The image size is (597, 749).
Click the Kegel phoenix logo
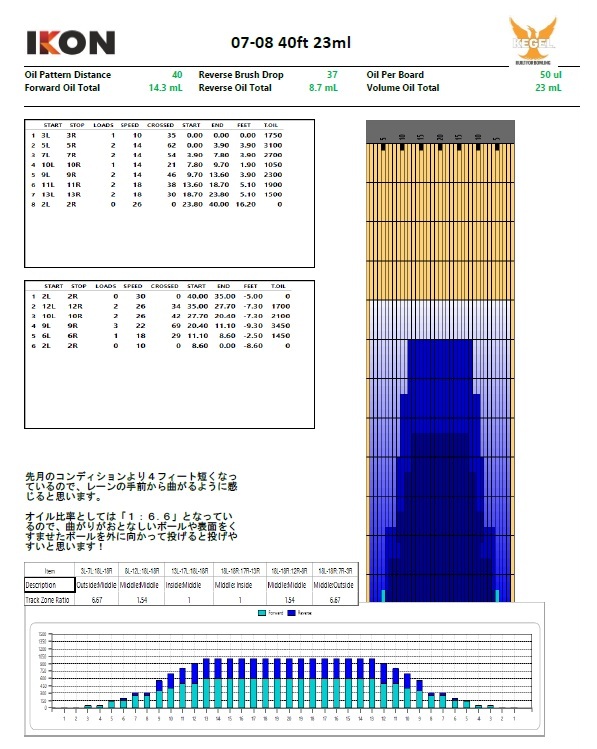tap(533, 42)
